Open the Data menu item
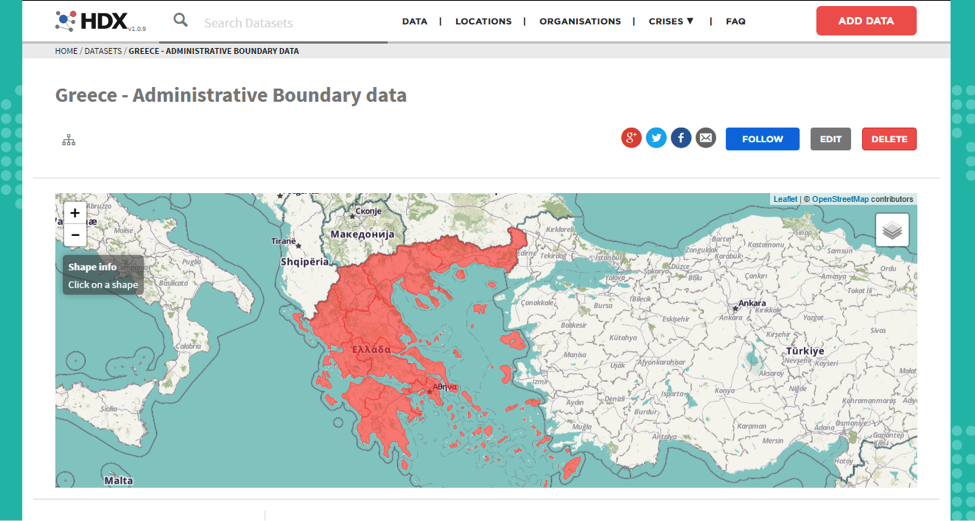Image resolution: width=975 pixels, height=521 pixels. [x=414, y=21]
